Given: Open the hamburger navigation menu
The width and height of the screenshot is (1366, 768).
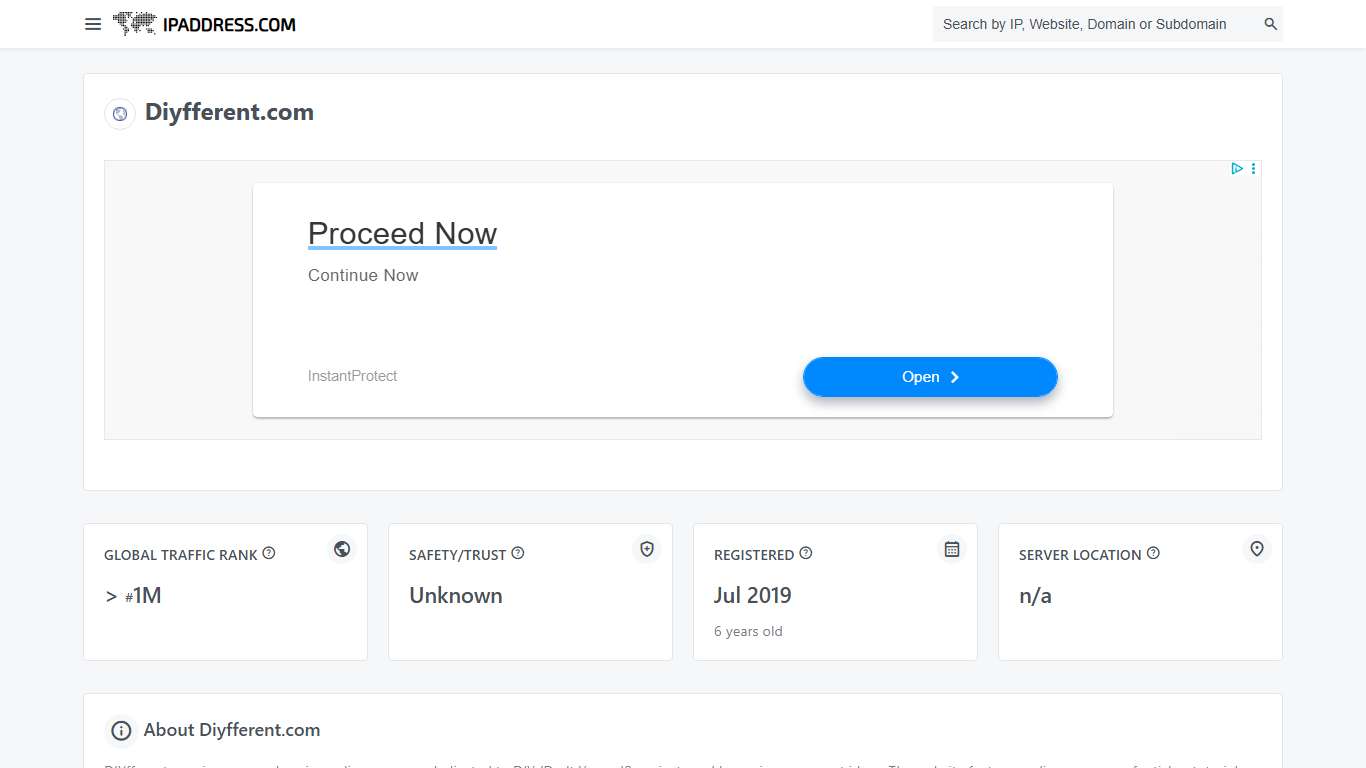Looking at the screenshot, I should [x=93, y=24].
